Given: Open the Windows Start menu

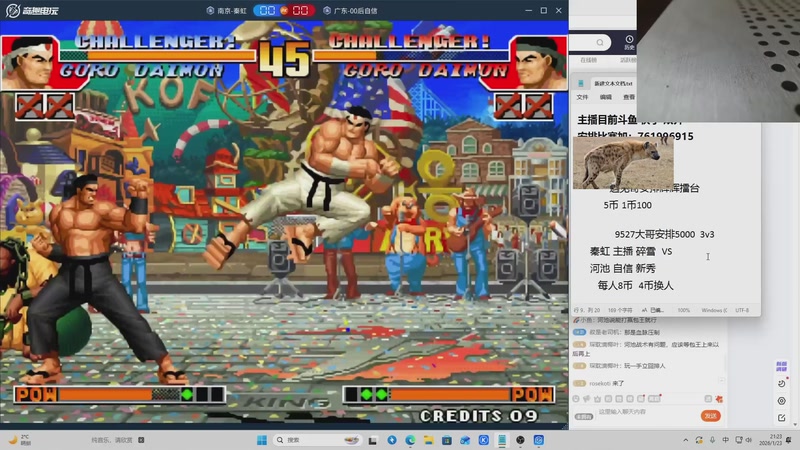Looking at the screenshot, I should point(262,440).
